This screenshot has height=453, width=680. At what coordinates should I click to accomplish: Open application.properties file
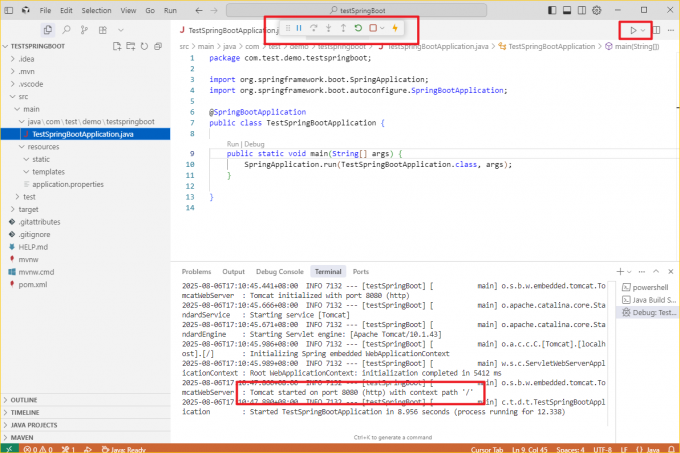click(x=68, y=184)
